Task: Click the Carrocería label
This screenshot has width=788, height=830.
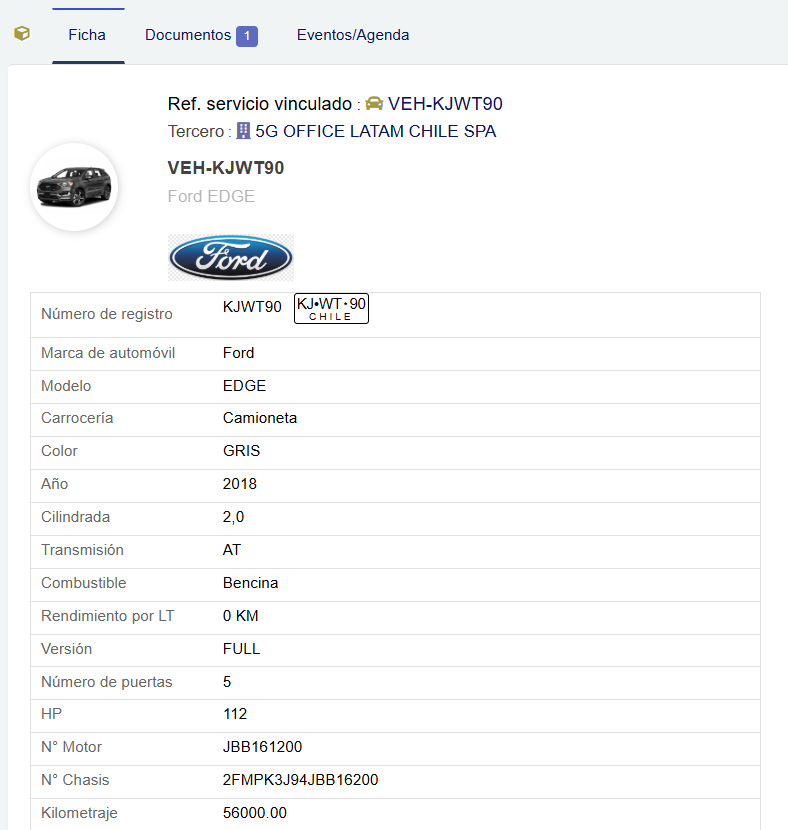Action: click(77, 418)
